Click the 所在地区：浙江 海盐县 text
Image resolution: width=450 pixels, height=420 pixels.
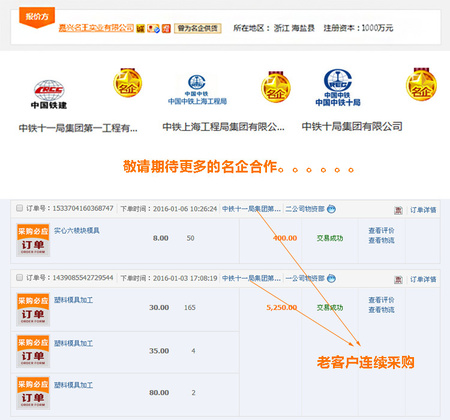coord(274,28)
